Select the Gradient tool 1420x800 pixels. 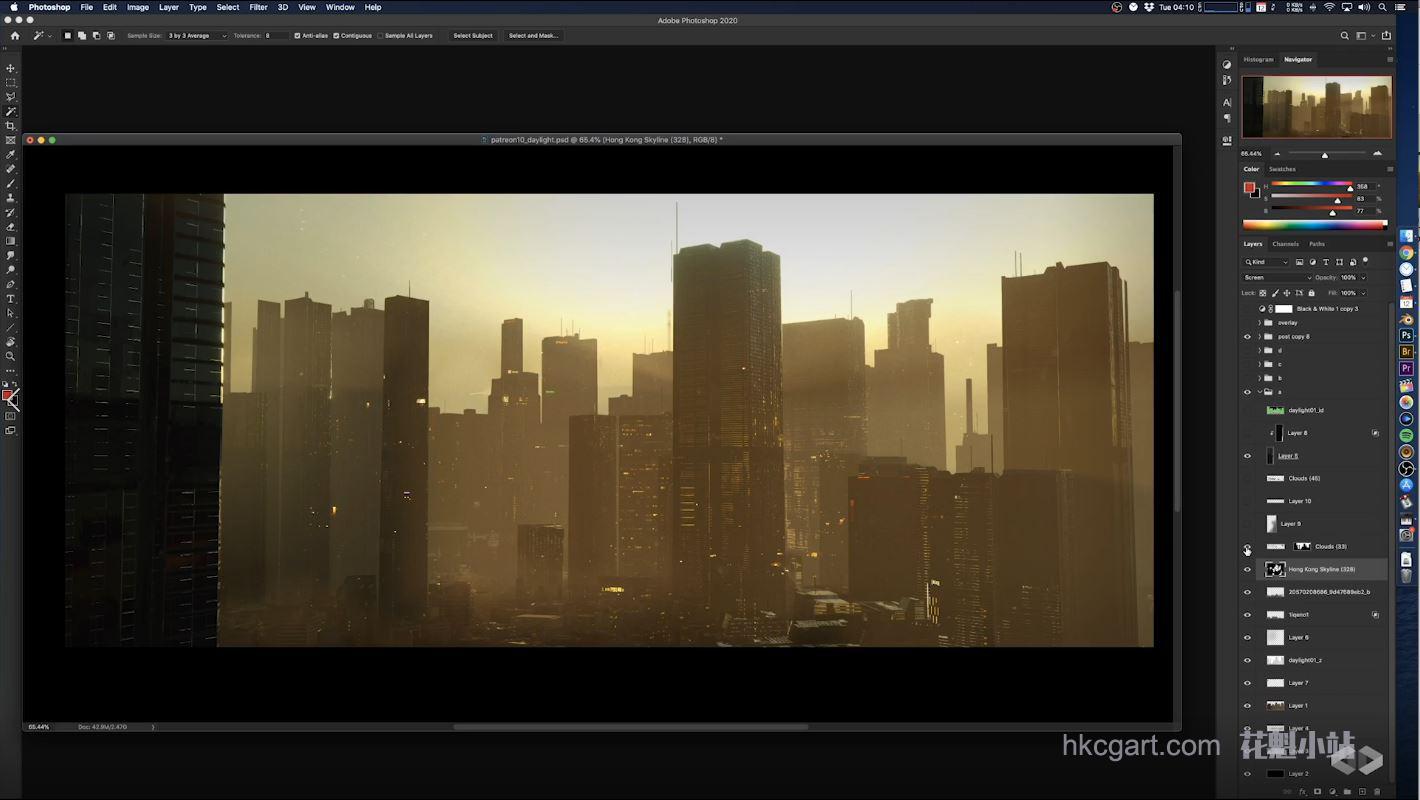[11, 241]
